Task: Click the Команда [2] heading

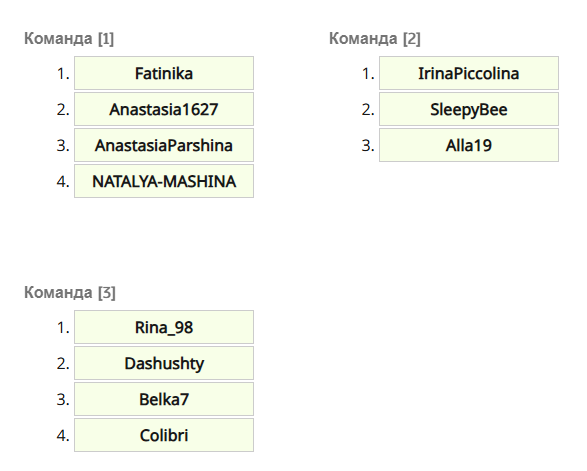Action: [375, 39]
